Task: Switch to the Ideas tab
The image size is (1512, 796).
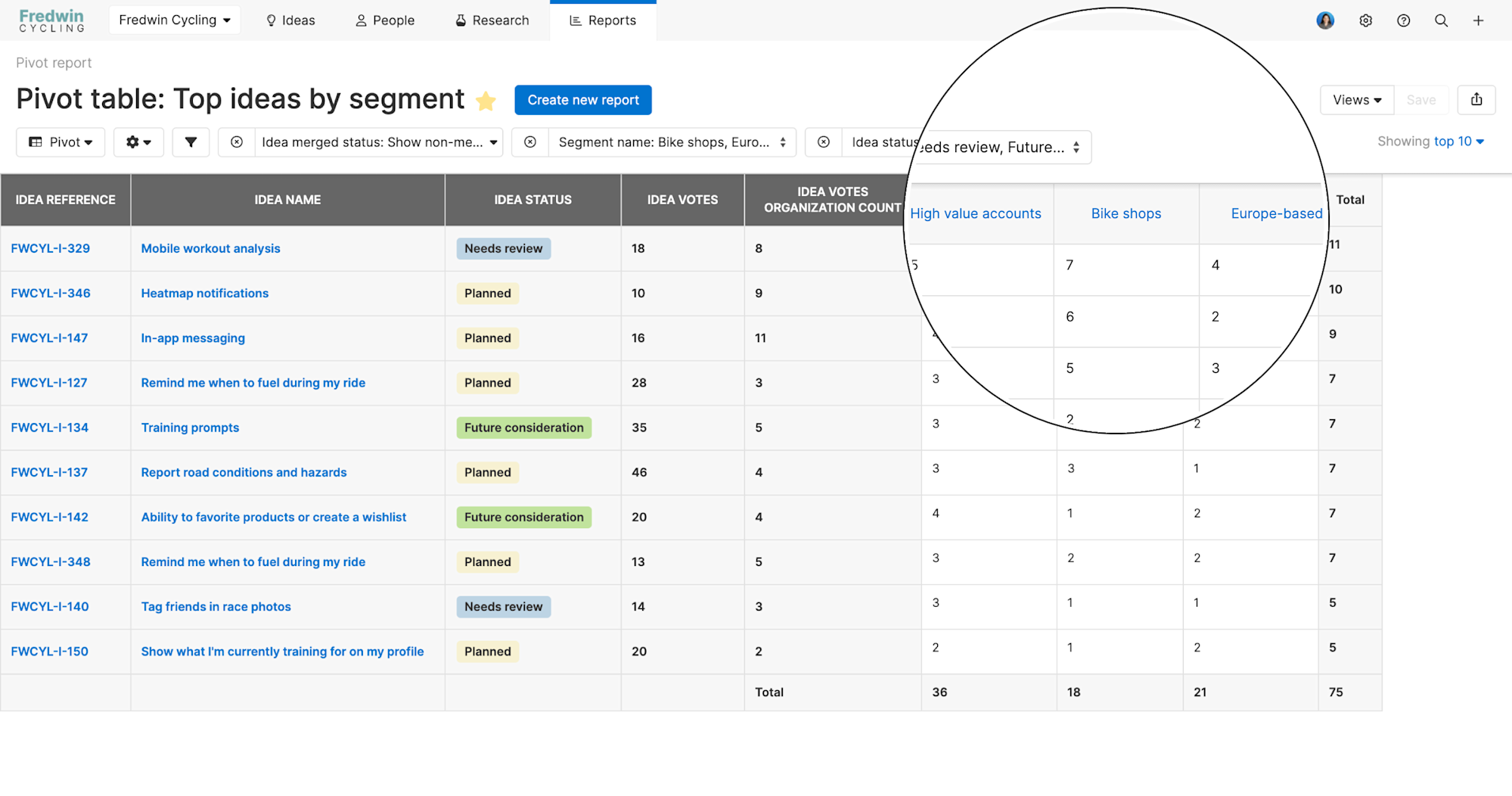Action: pos(290,20)
